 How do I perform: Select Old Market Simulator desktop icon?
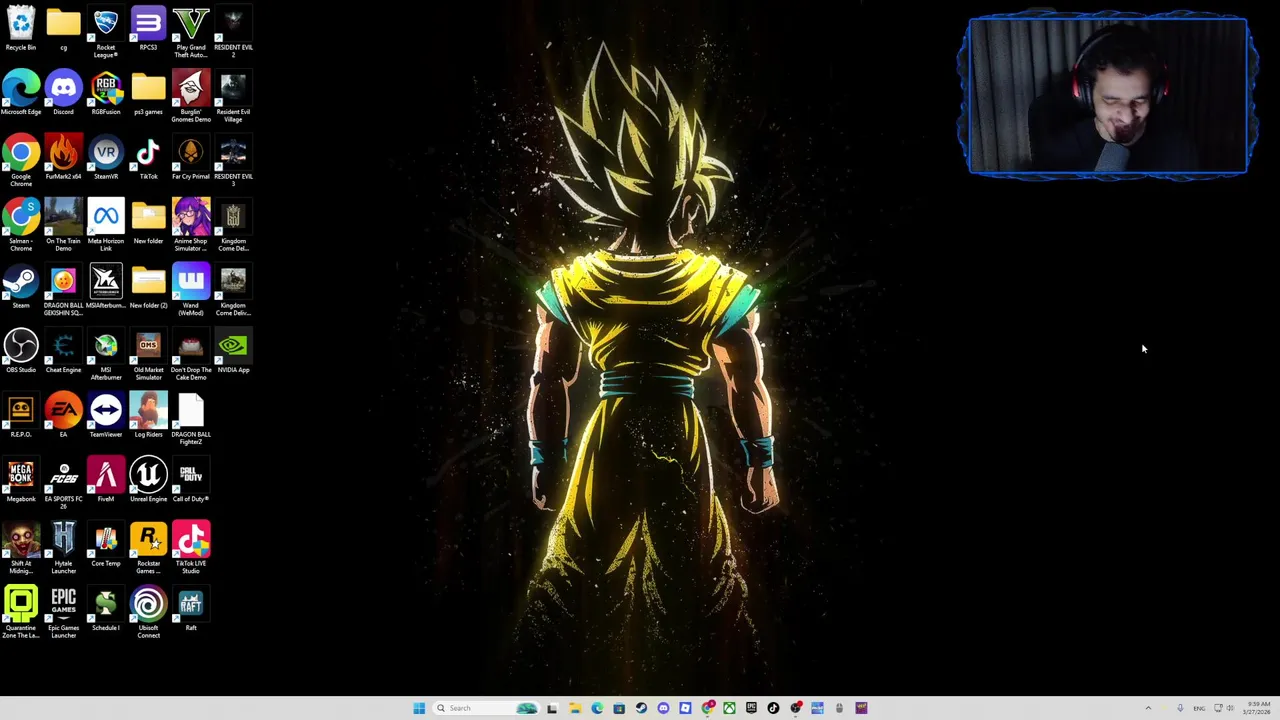pyautogui.click(x=148, y=355)
